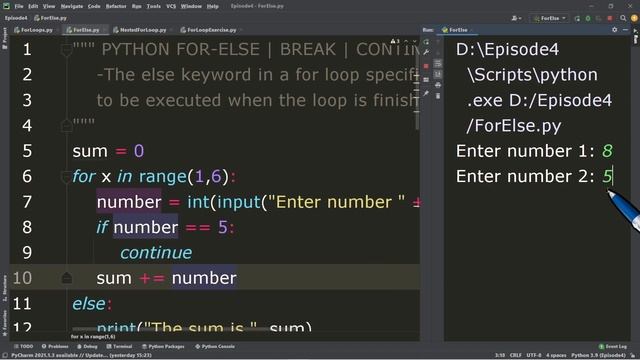
Task: Rerun ForElse from the Run panel
Action: click(x=426, y=42)
